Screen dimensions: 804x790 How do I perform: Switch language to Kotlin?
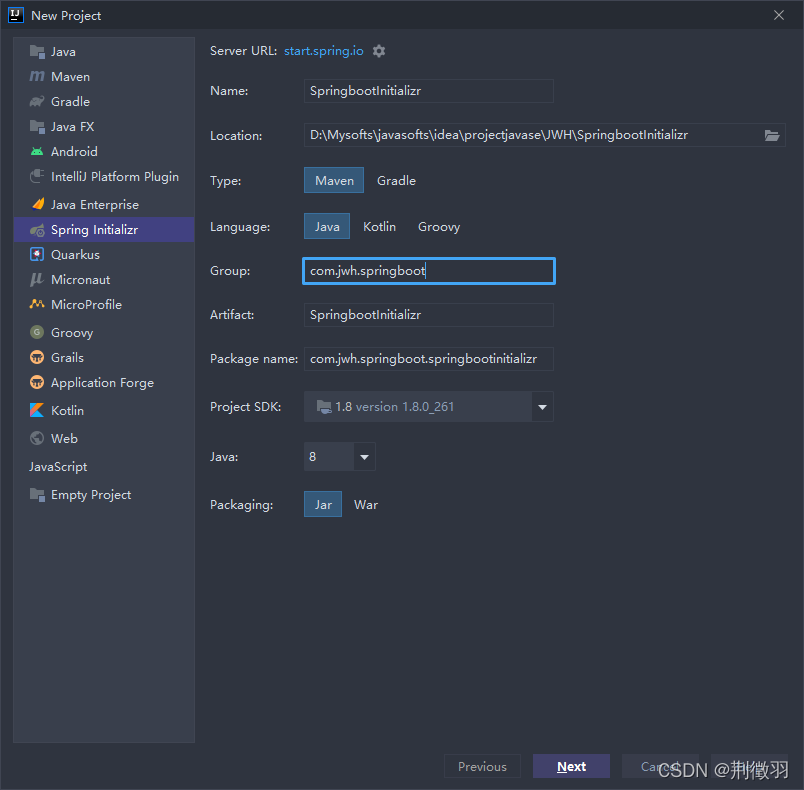[379, 227]
